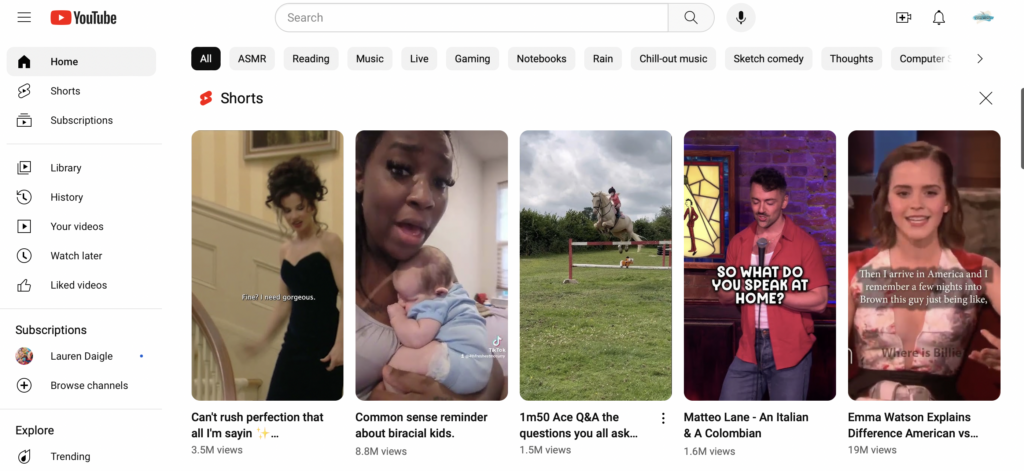The image size is (1024, 471).
Task: Open the hamburger guide menu
Action: [x=24, y=18]
